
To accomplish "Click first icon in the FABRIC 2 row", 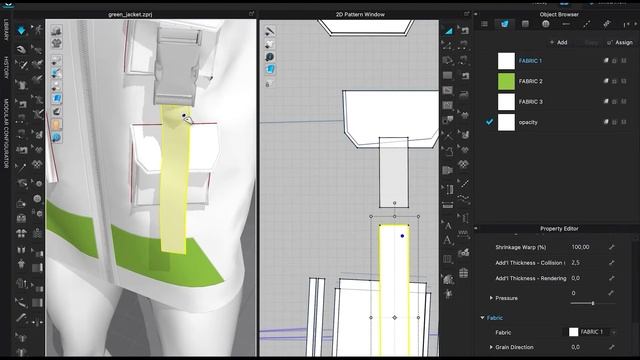I will coord(606,81).
